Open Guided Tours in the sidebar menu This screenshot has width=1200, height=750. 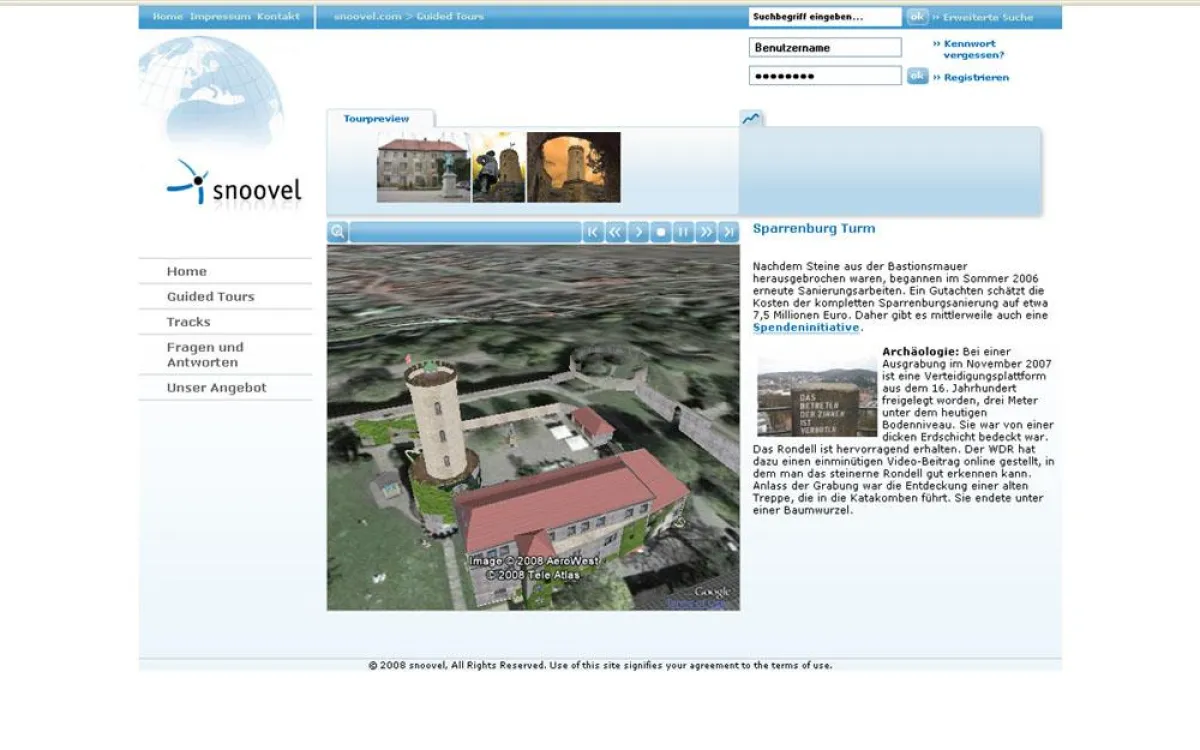coord(211,296)
